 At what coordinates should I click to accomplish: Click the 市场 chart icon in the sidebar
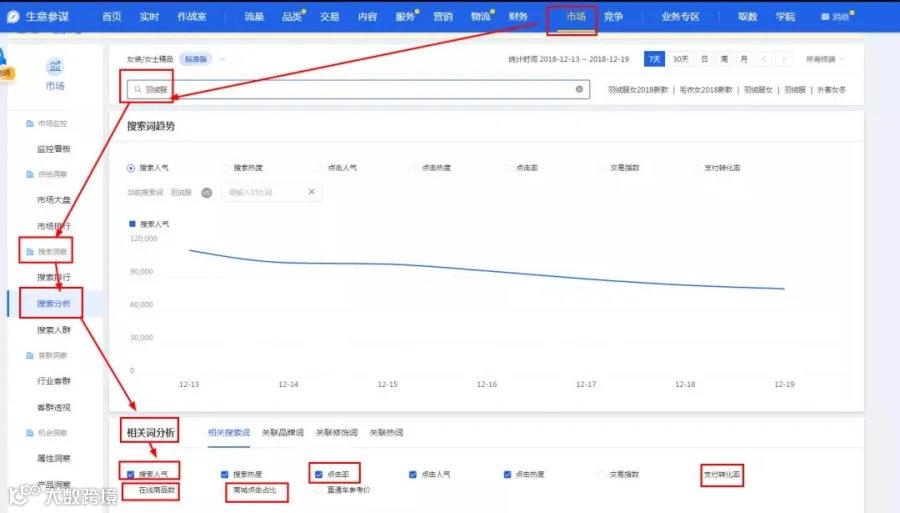click(x=55, y=66)
